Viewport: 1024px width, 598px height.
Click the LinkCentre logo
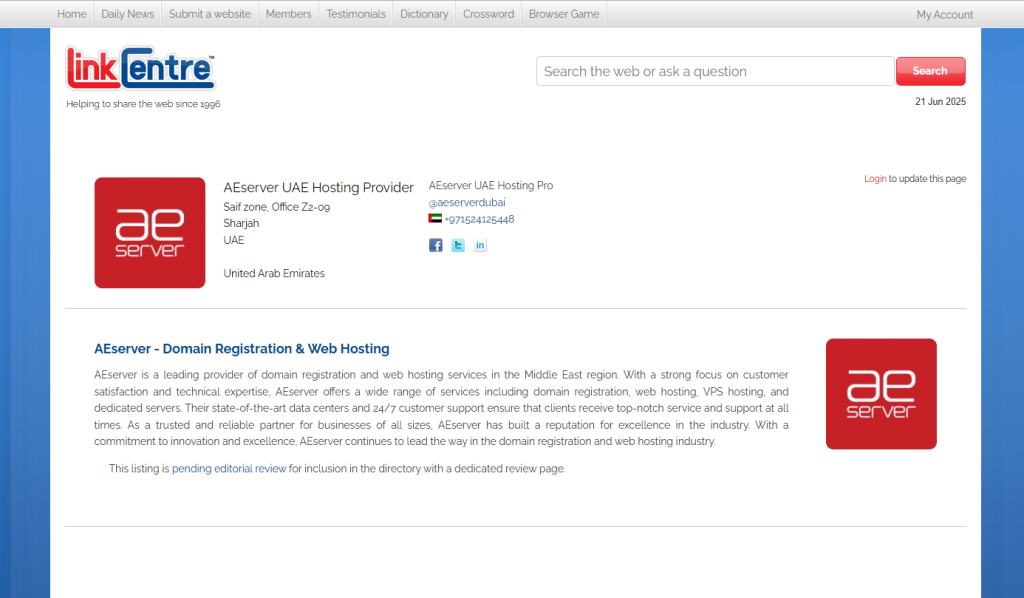tap(140, 68)
